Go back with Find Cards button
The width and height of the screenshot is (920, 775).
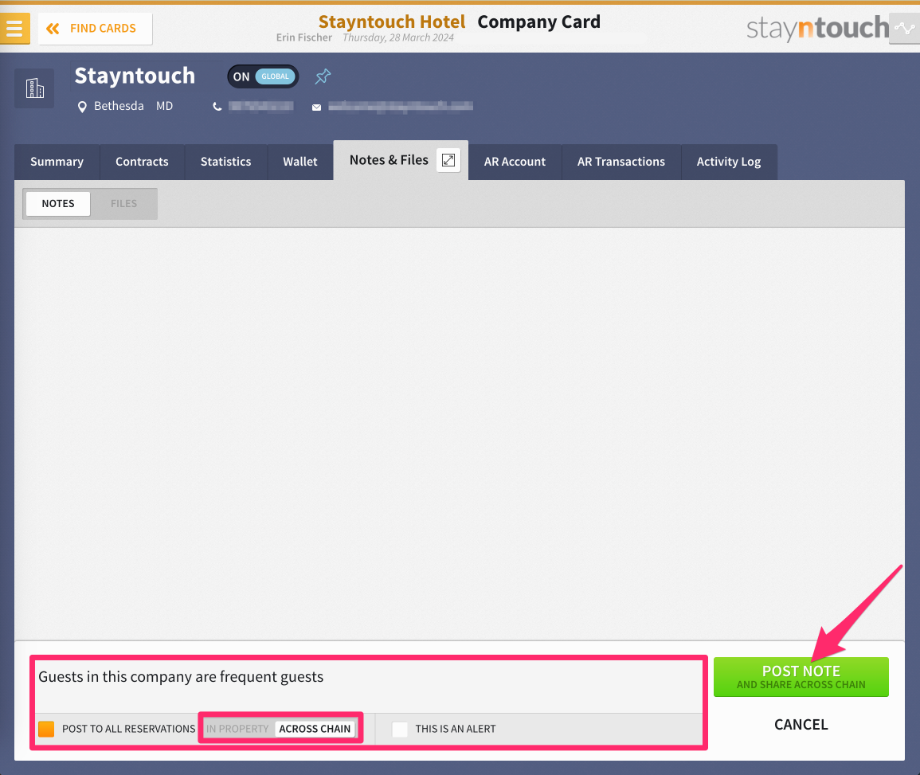click(95, 28)
